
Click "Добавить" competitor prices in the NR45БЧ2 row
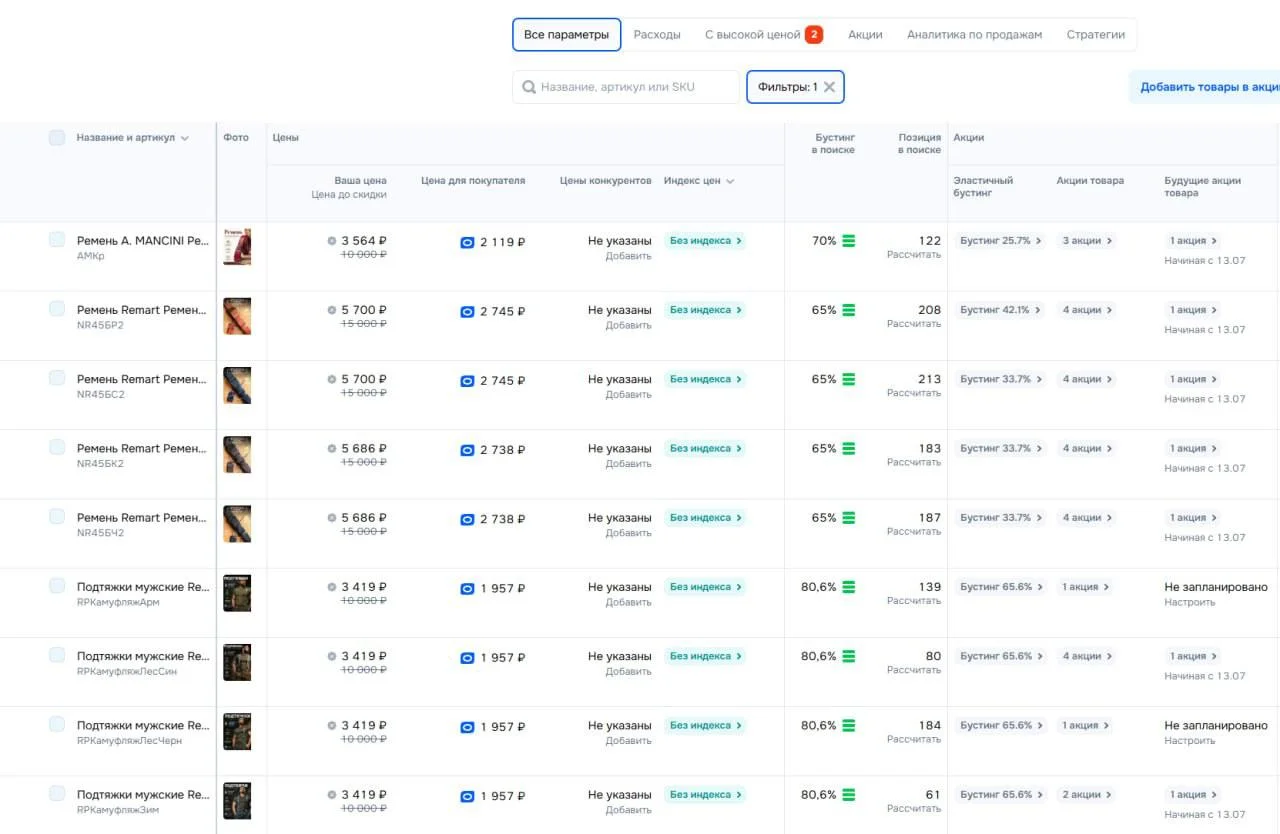point(628,533)
